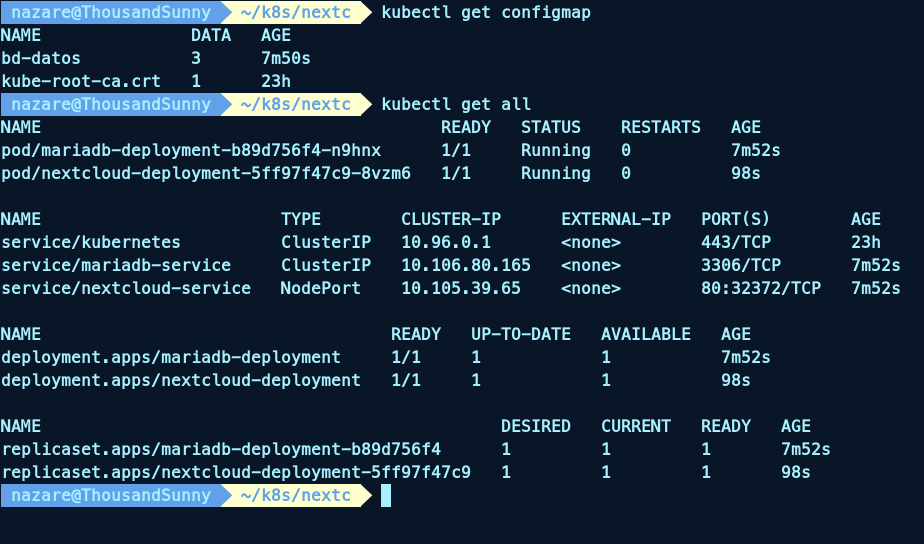Select the cluster IP 10.106.80.165
The width and height of the screenshot is (924, 544).
tap(466, 265)
